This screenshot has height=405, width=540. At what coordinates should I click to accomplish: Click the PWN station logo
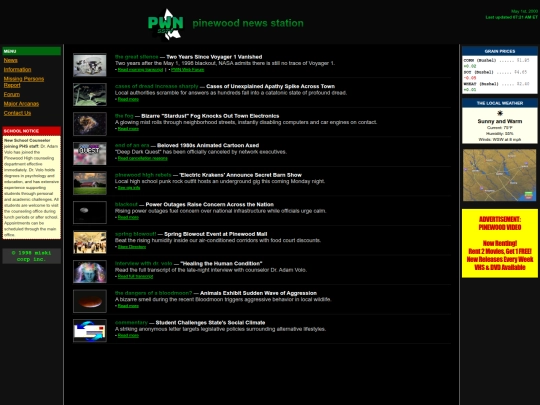click(166, 24)
